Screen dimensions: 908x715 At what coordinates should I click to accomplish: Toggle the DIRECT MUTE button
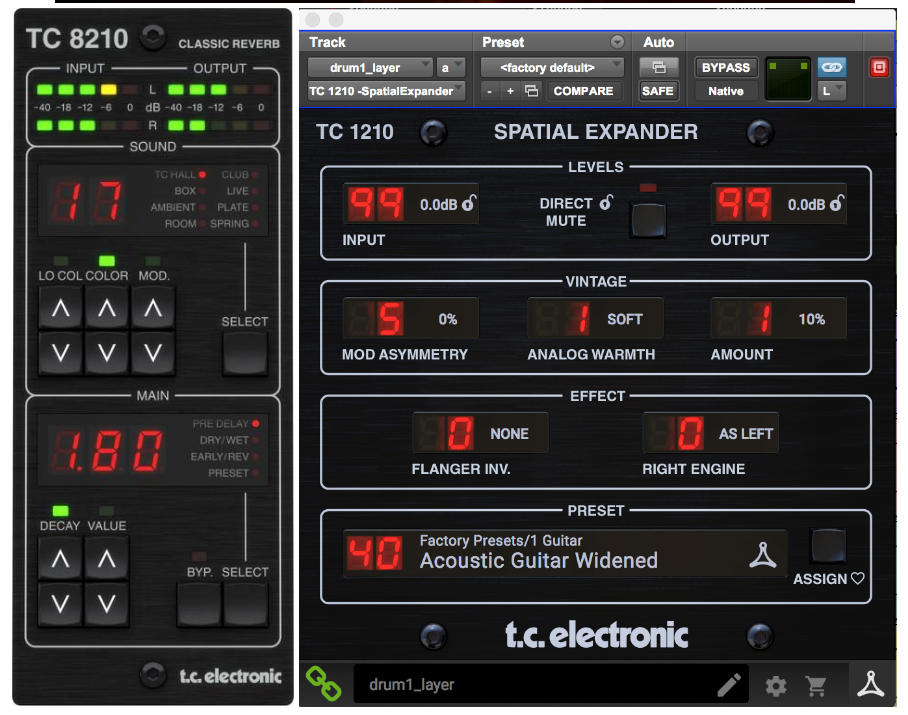click(649, 219)
